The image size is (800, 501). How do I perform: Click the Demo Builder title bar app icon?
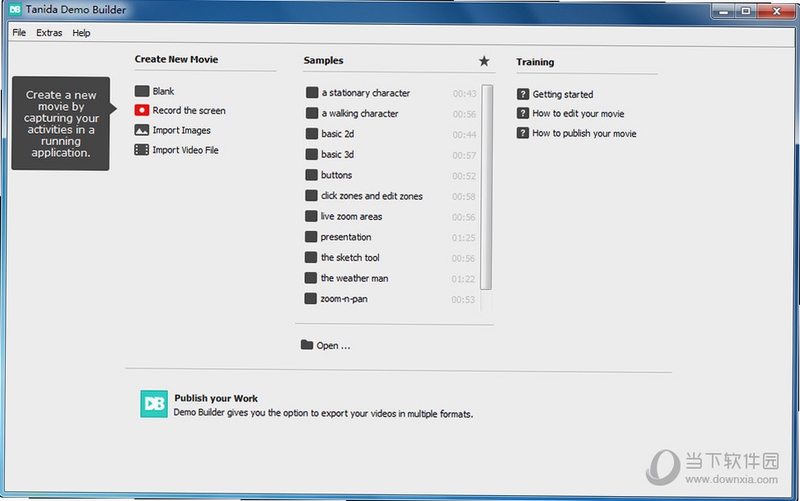(x=15, y=9)
